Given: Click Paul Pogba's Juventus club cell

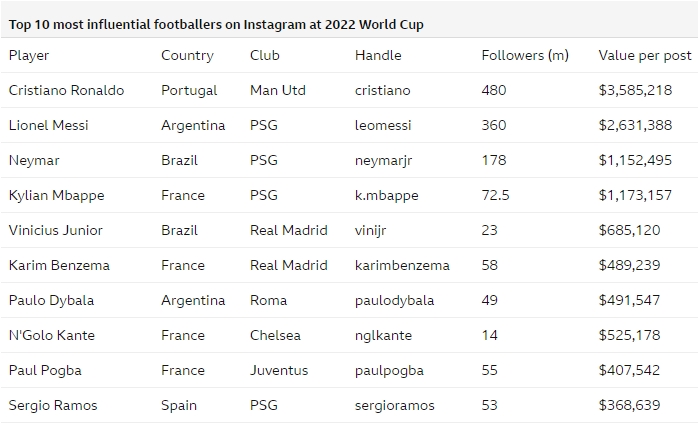Looking at the screenshot, I should click(x=279, y=370).
